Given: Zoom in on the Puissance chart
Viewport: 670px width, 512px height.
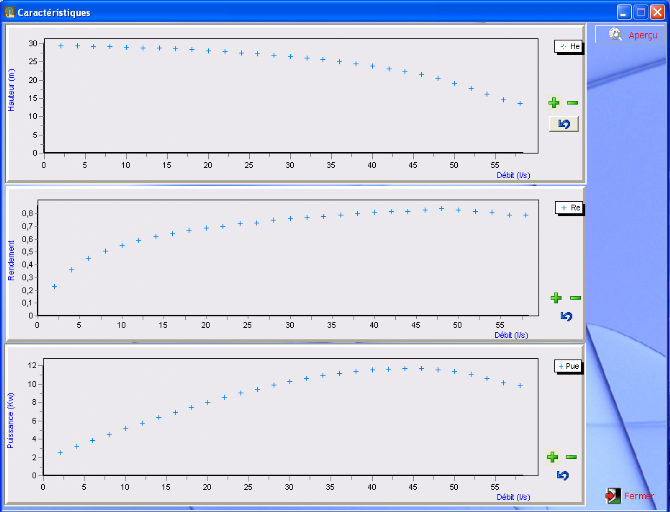Looking at the screenshot, I should (x=552, y=457).
